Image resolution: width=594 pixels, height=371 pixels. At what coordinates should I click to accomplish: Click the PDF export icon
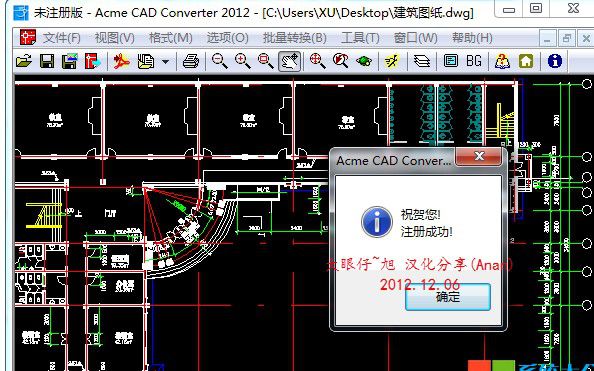click(x=121, y=61)
